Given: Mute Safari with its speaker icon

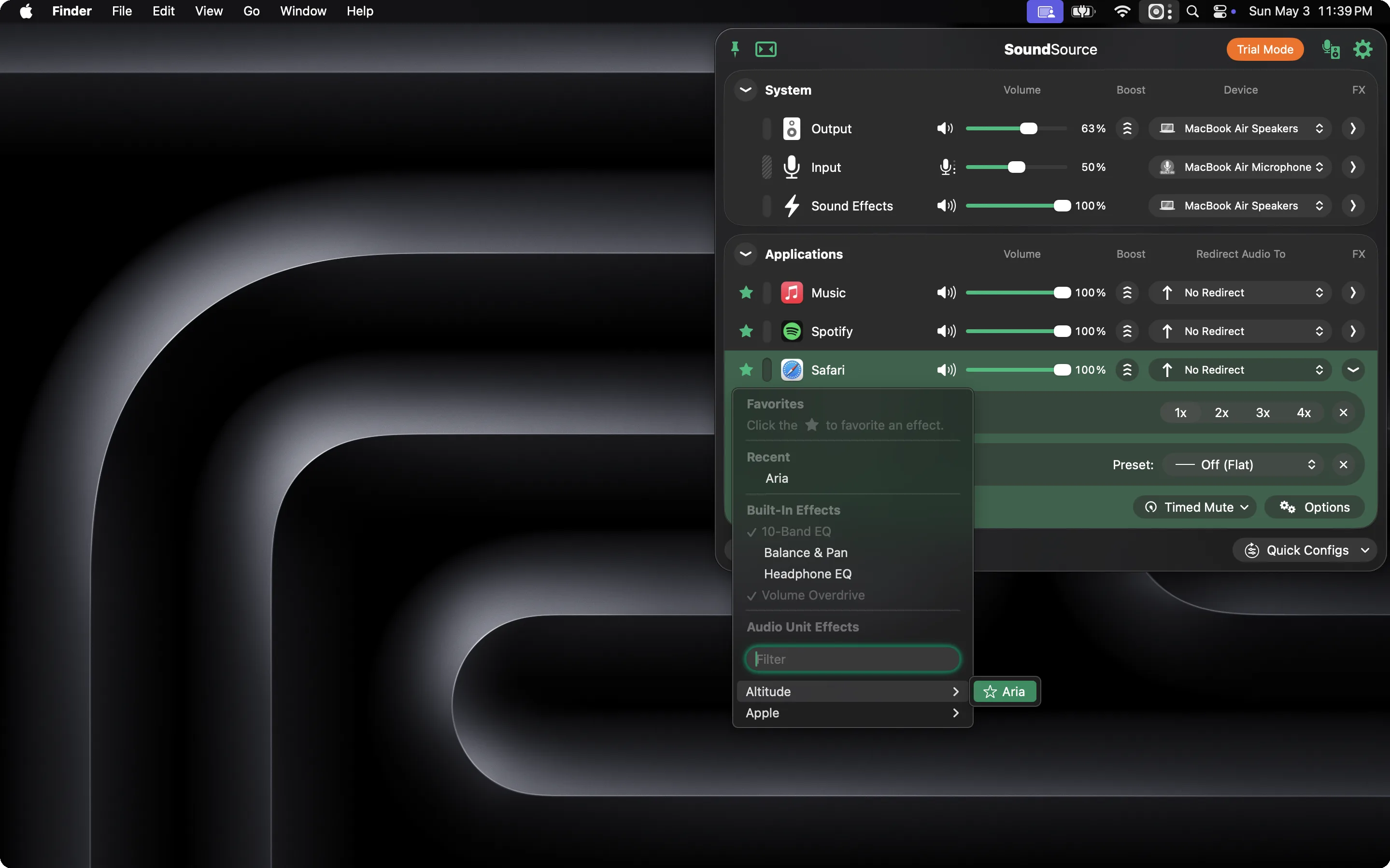Looking at the screenshot, I should pyautogui.click(x=946, y=370).
